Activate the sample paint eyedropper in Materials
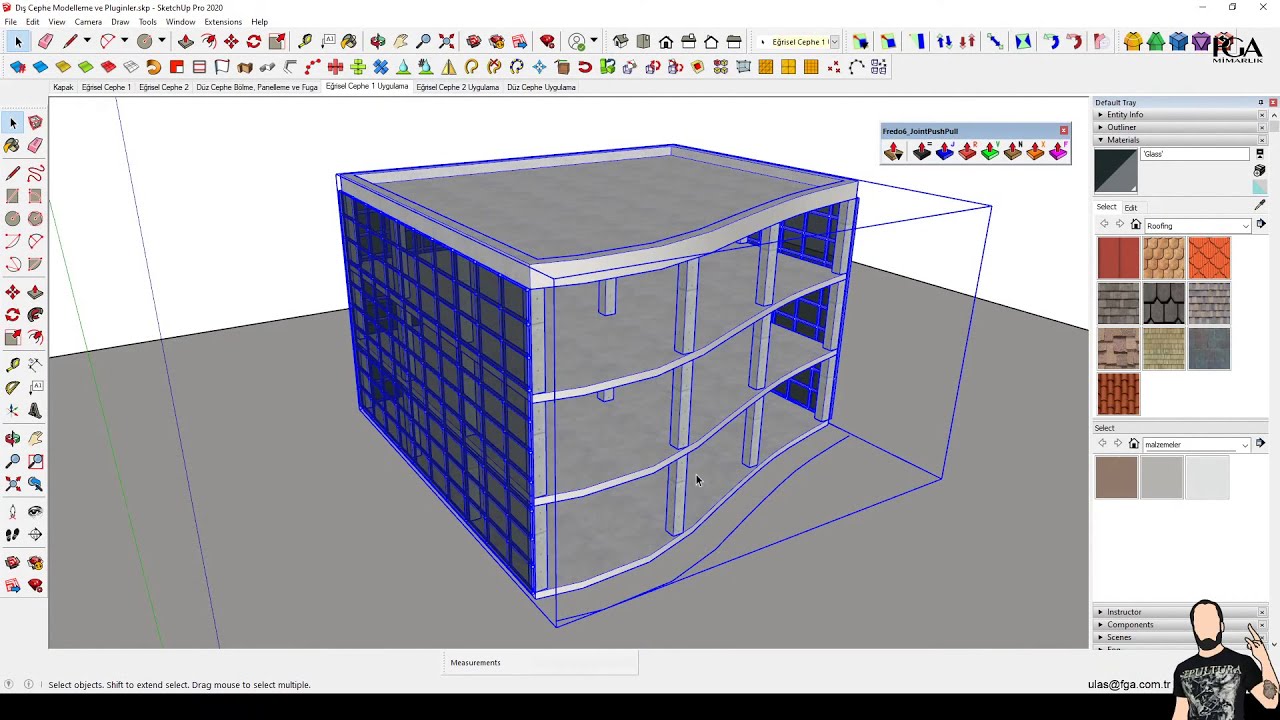Viewport: 1280px width, 720px height. tap(1260, 205)
